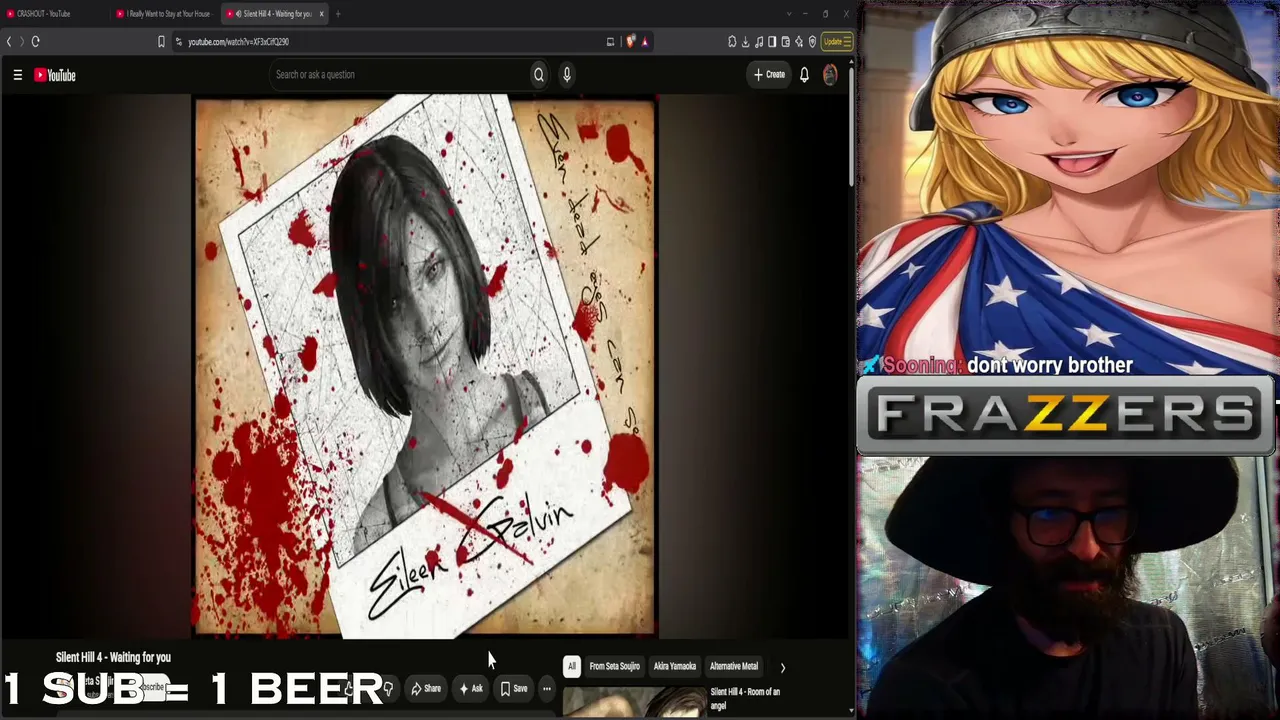Go to the YouTube home logo
This screenshot has width=1280, height=720.
pyautogui.click(x=55, y=75)
